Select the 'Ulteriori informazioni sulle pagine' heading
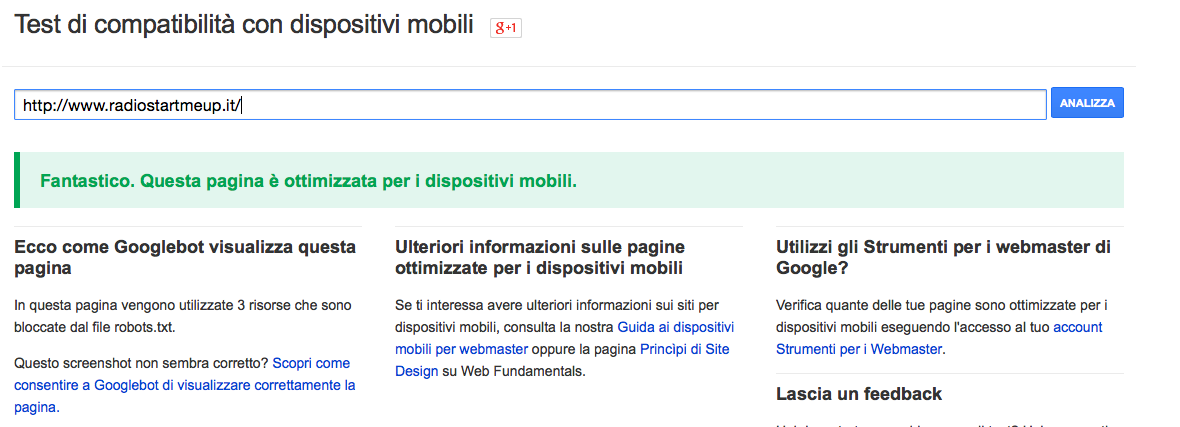Image resolution: width=1180 pixels, height=427 pixels. (540, 258)
